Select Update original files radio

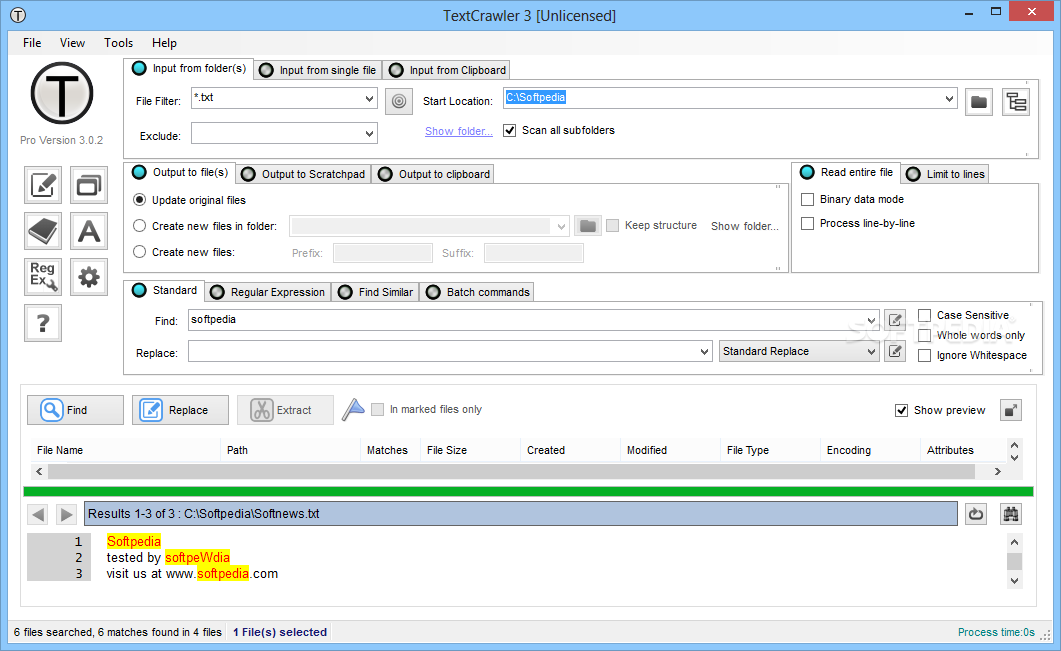tap(139, 200)
